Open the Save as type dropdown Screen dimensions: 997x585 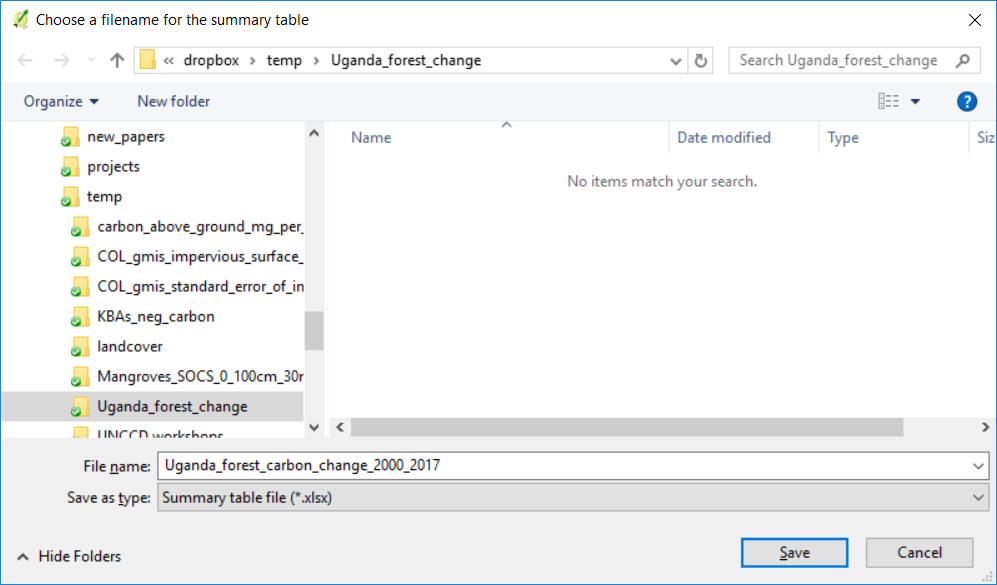(x=572, y=497)
